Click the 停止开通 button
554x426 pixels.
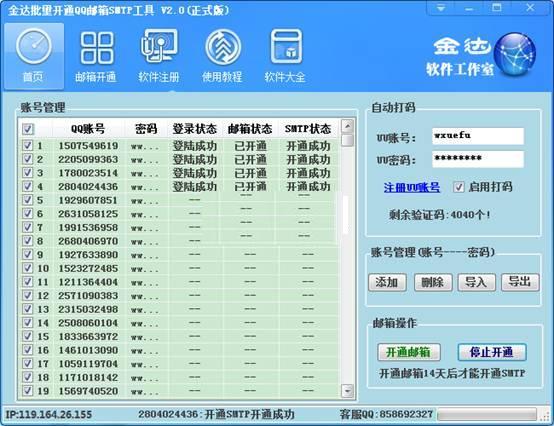click(x=492, y=352)
